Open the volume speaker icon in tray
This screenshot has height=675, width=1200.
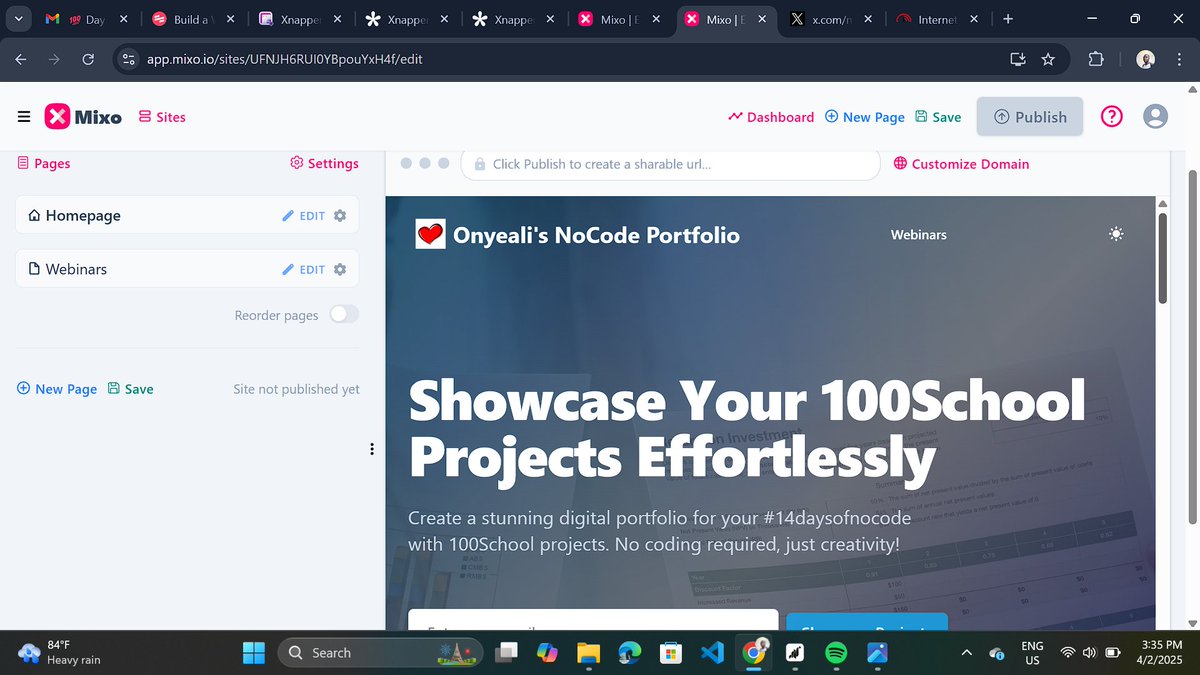pyautogui.click(x=1089, y=653)
